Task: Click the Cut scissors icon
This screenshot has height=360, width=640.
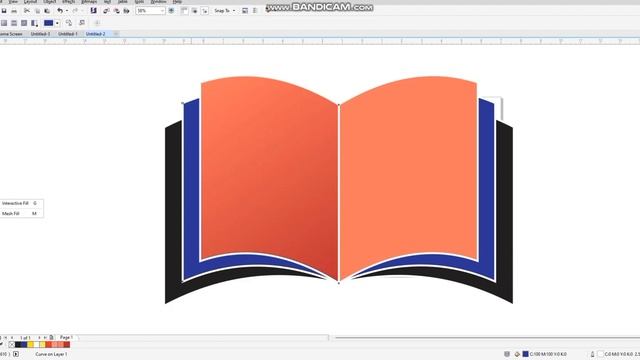Action: [x=27, y=11]
